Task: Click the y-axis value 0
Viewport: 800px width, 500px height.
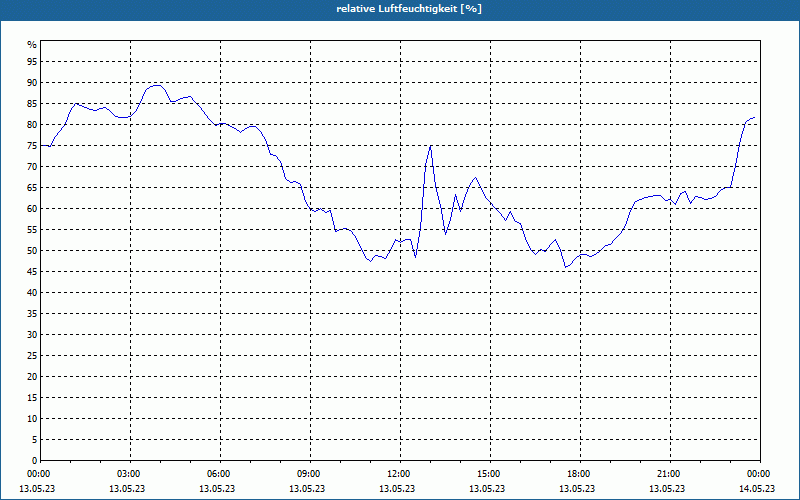Action: (x=35, y=461)
